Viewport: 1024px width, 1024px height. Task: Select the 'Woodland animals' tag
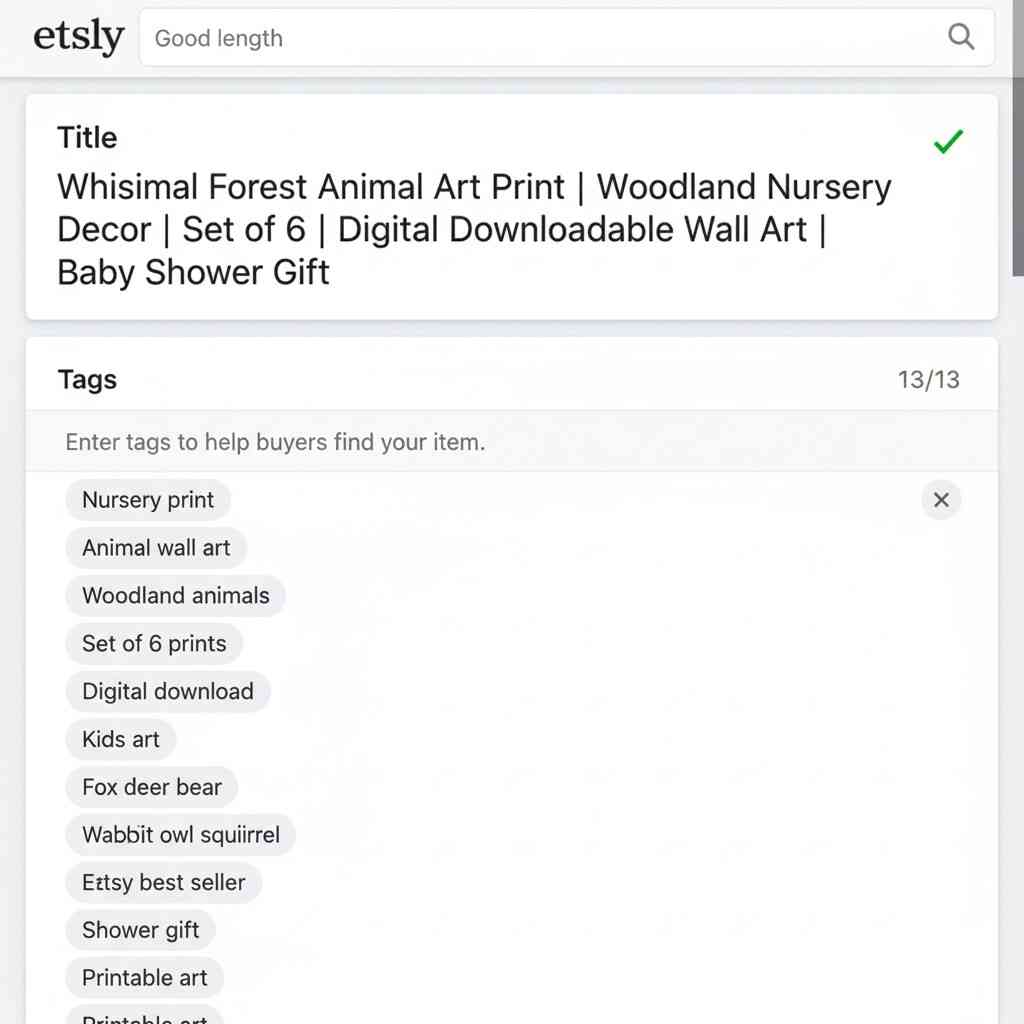176,596
